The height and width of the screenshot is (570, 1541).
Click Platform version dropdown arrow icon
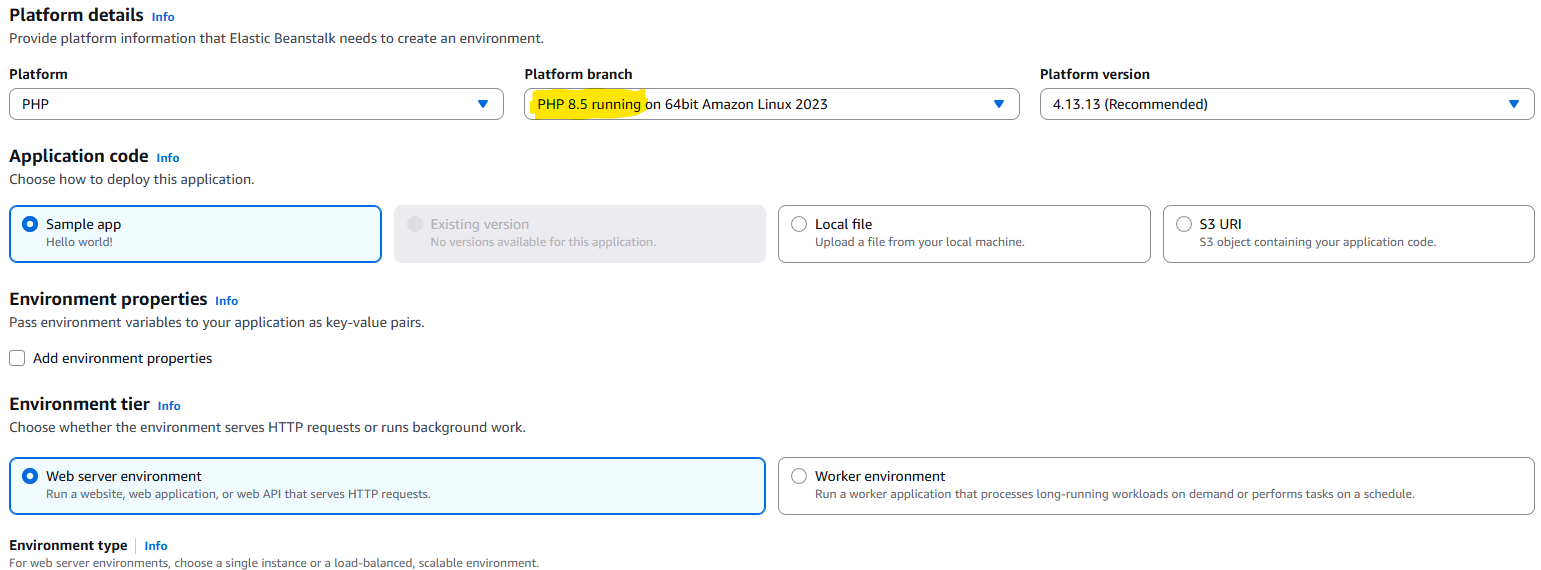[1514, 104]
